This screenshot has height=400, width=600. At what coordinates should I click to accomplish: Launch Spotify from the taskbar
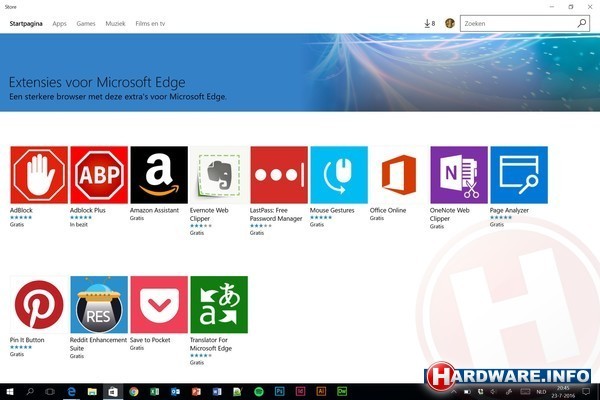pyautogui.click(x=259, y=392)
